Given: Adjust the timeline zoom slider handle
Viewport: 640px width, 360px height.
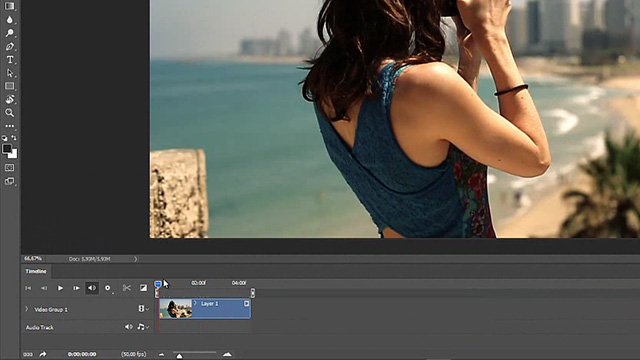Looking at the screenshot, I should tap(179, 356).
